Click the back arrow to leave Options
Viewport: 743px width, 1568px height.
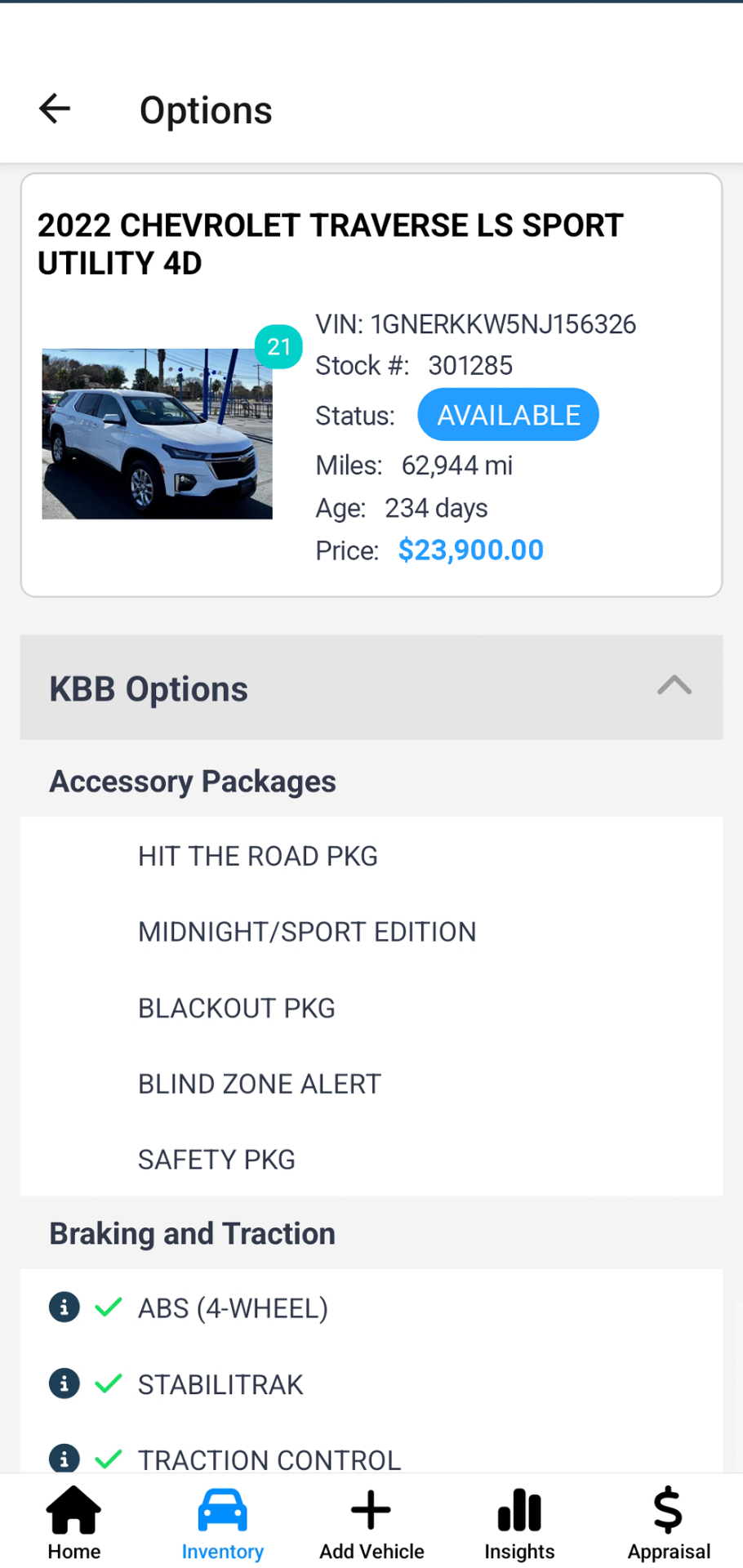[x=54, y=108]
